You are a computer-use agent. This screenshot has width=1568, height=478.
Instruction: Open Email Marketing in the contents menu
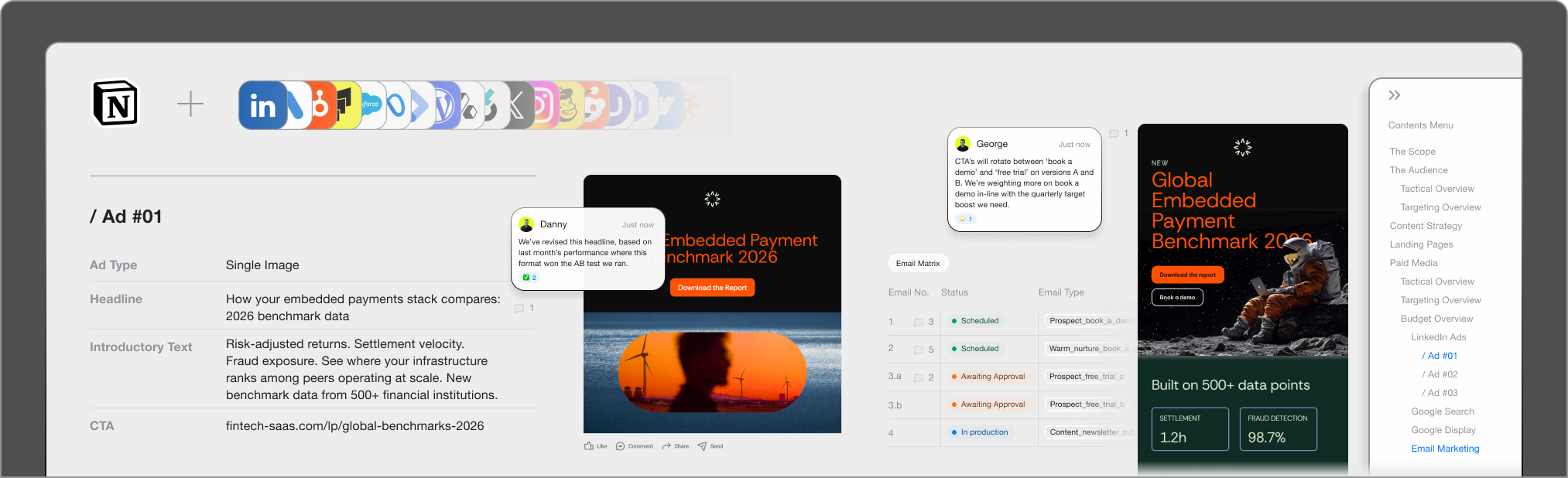tap(1445, 449)
